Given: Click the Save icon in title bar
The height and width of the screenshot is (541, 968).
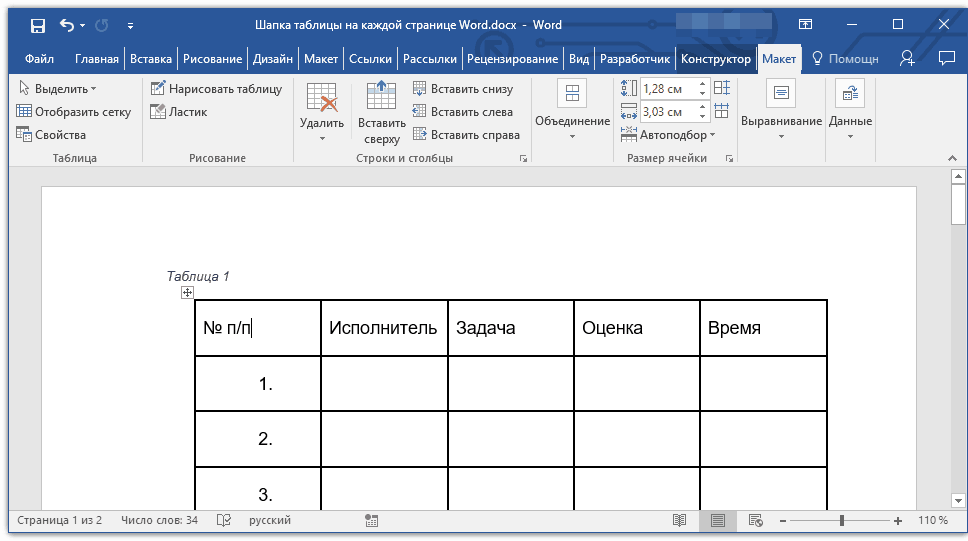Looking at the screenshot, I should click(x=38, y=25).
